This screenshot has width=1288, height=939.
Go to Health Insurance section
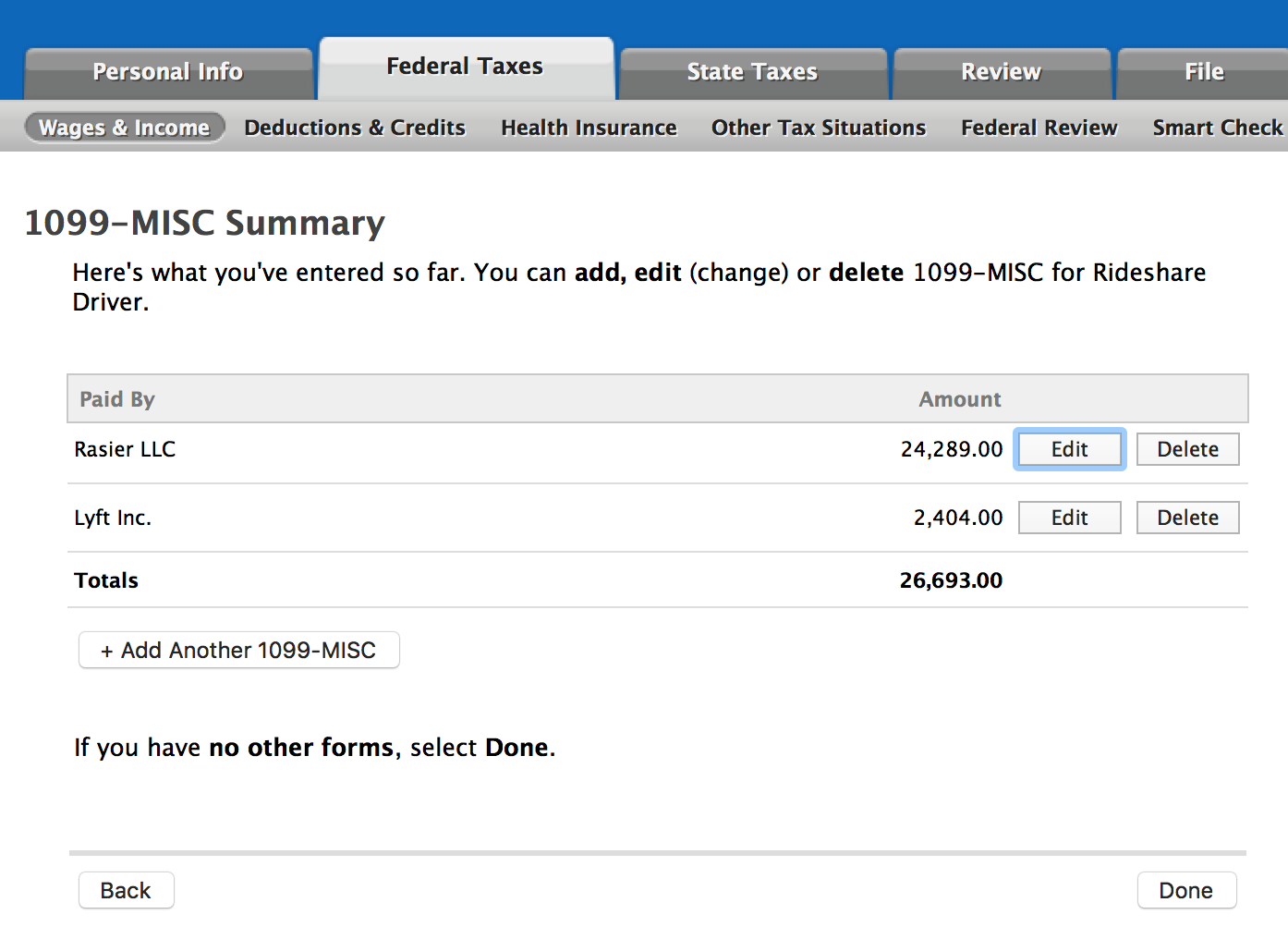pos(589,128)
